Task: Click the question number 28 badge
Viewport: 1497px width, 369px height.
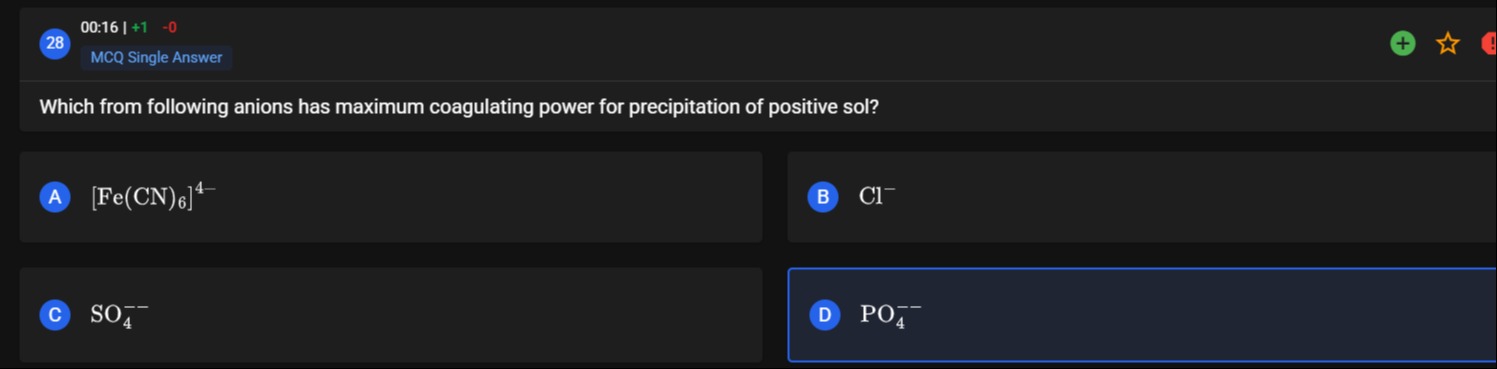Action: click(x=55, y=43)
